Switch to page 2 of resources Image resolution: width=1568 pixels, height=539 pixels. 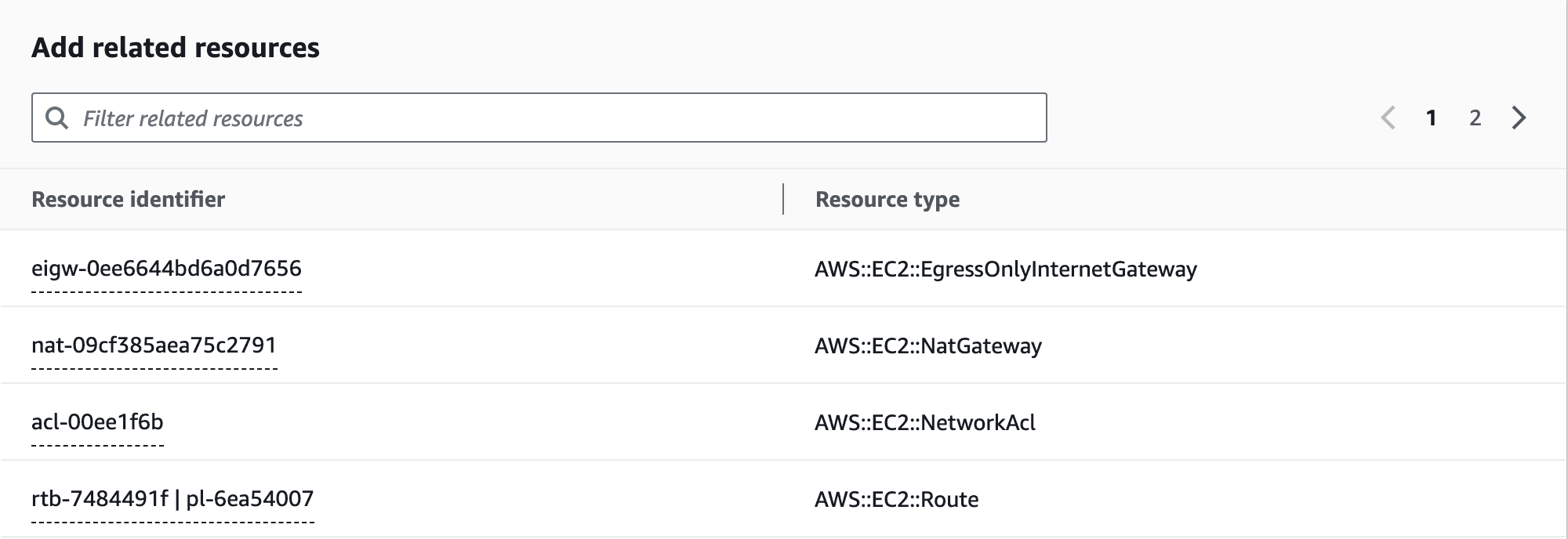[x=1475, y=118]
